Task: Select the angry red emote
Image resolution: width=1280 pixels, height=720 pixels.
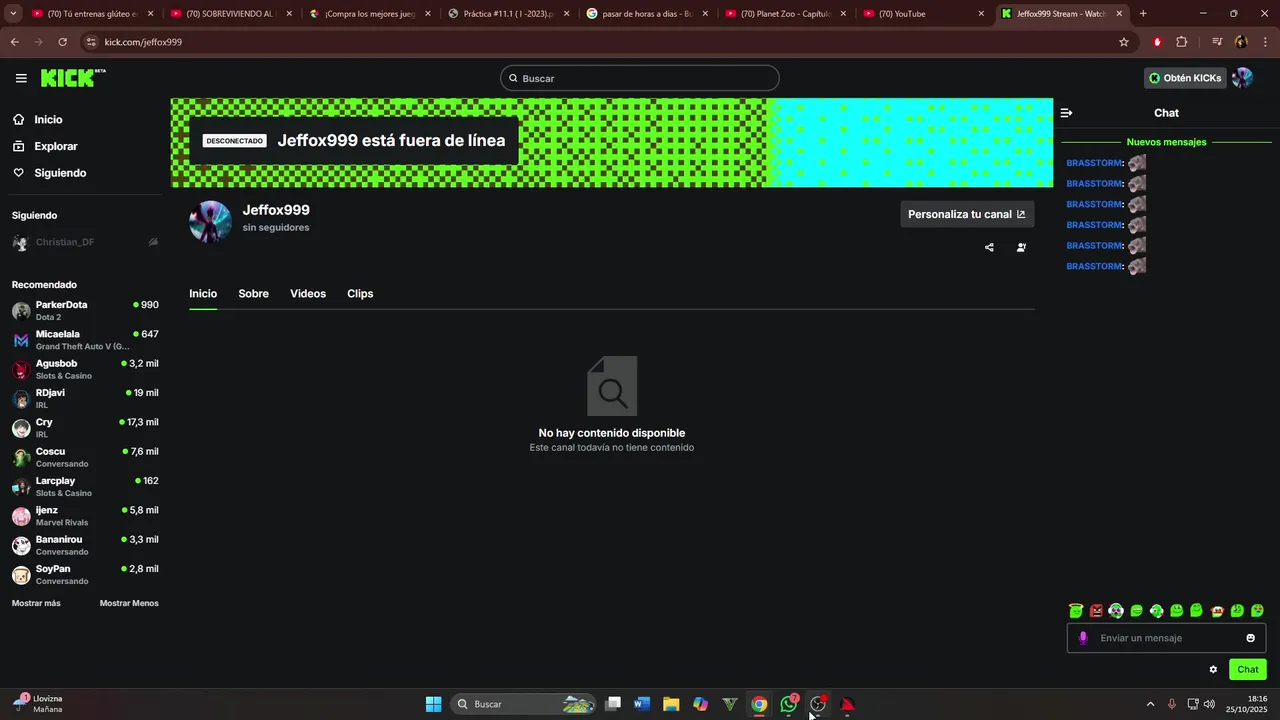Action: (x=1096, y=610)
